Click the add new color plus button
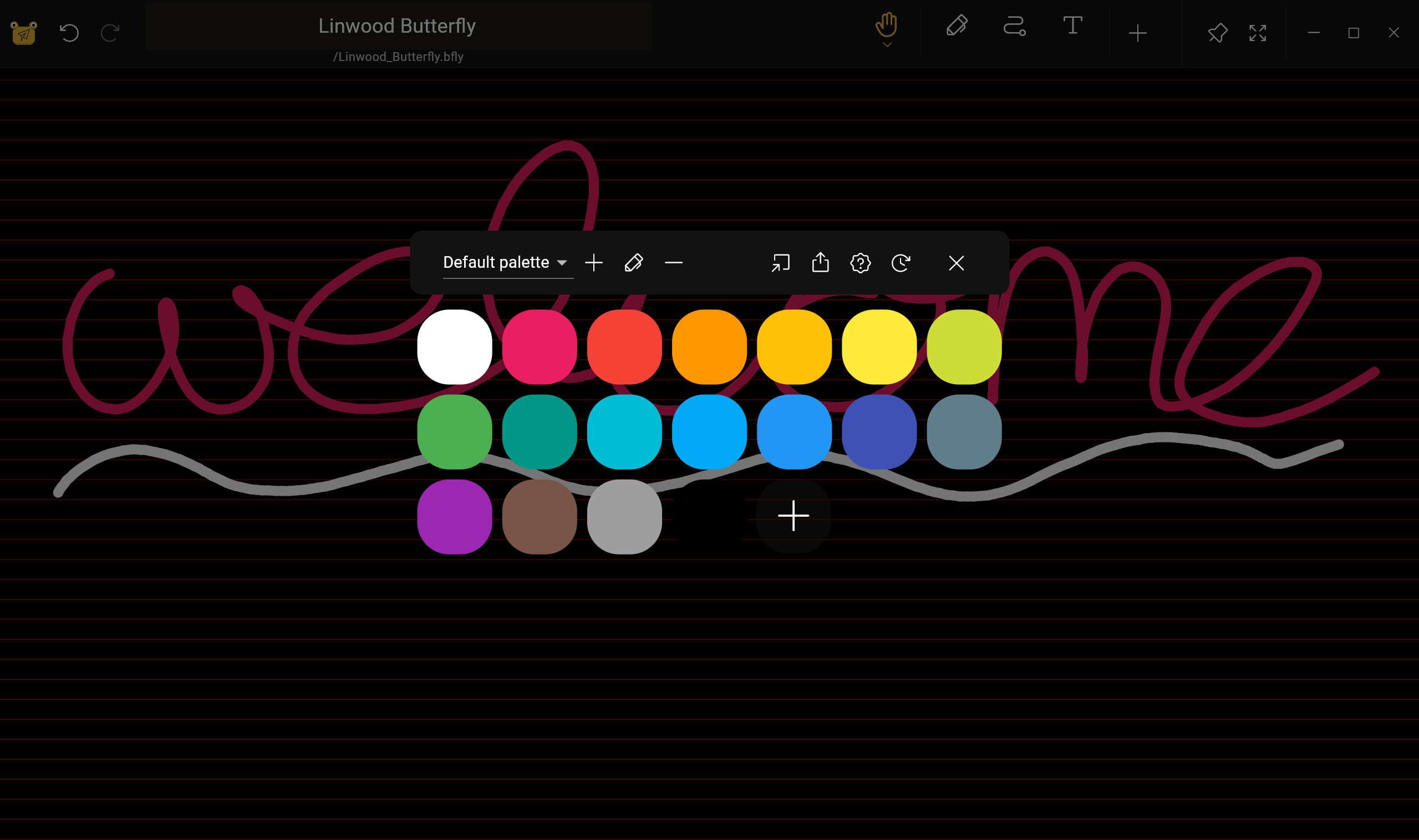The image size is (1419, 840). tap(794, 516)
